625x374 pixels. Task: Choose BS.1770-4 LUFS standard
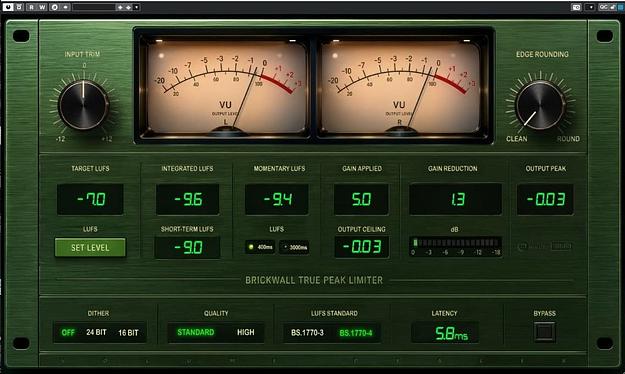pyautogui.click(x=356, y=333)
